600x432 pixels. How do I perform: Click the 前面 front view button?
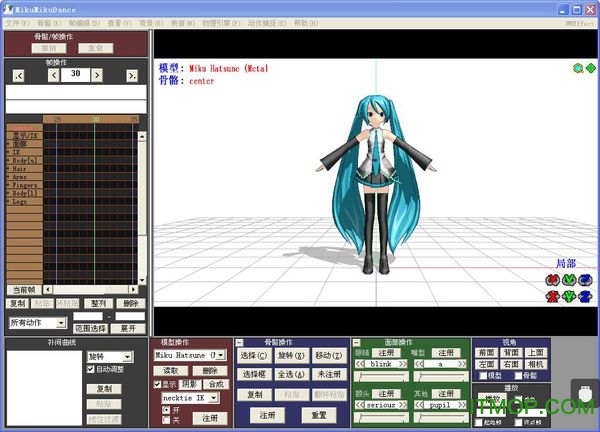487,352
